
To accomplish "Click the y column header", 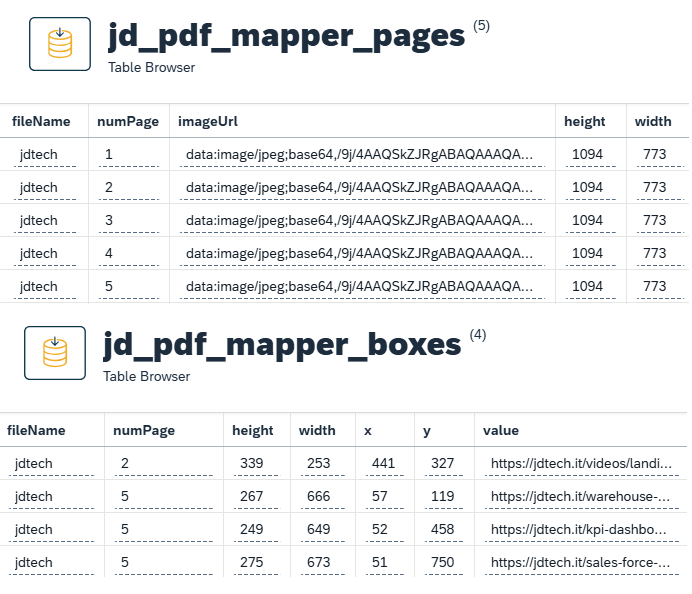I will coord(426,431).
